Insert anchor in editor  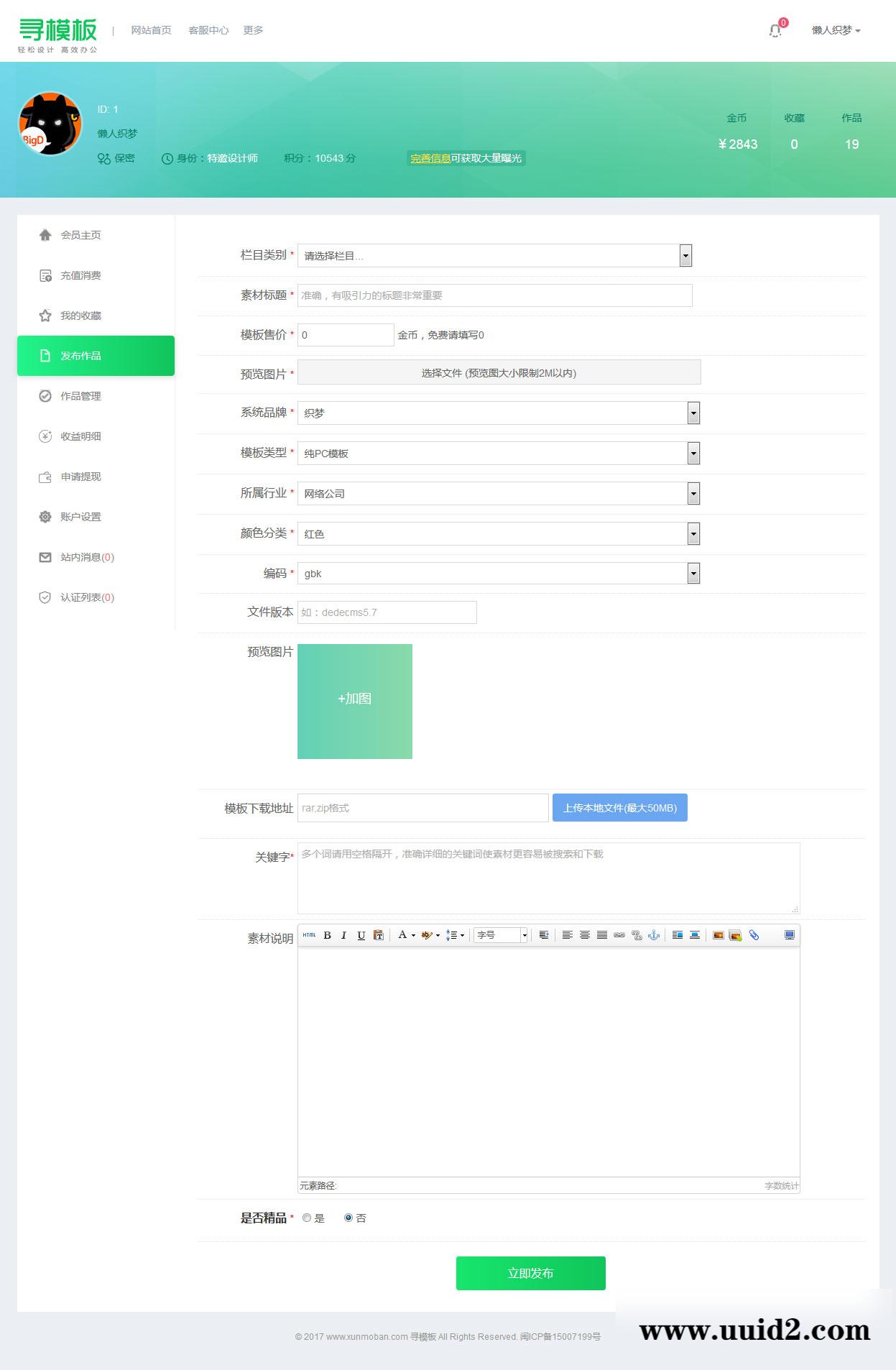(x=654, y=935)
